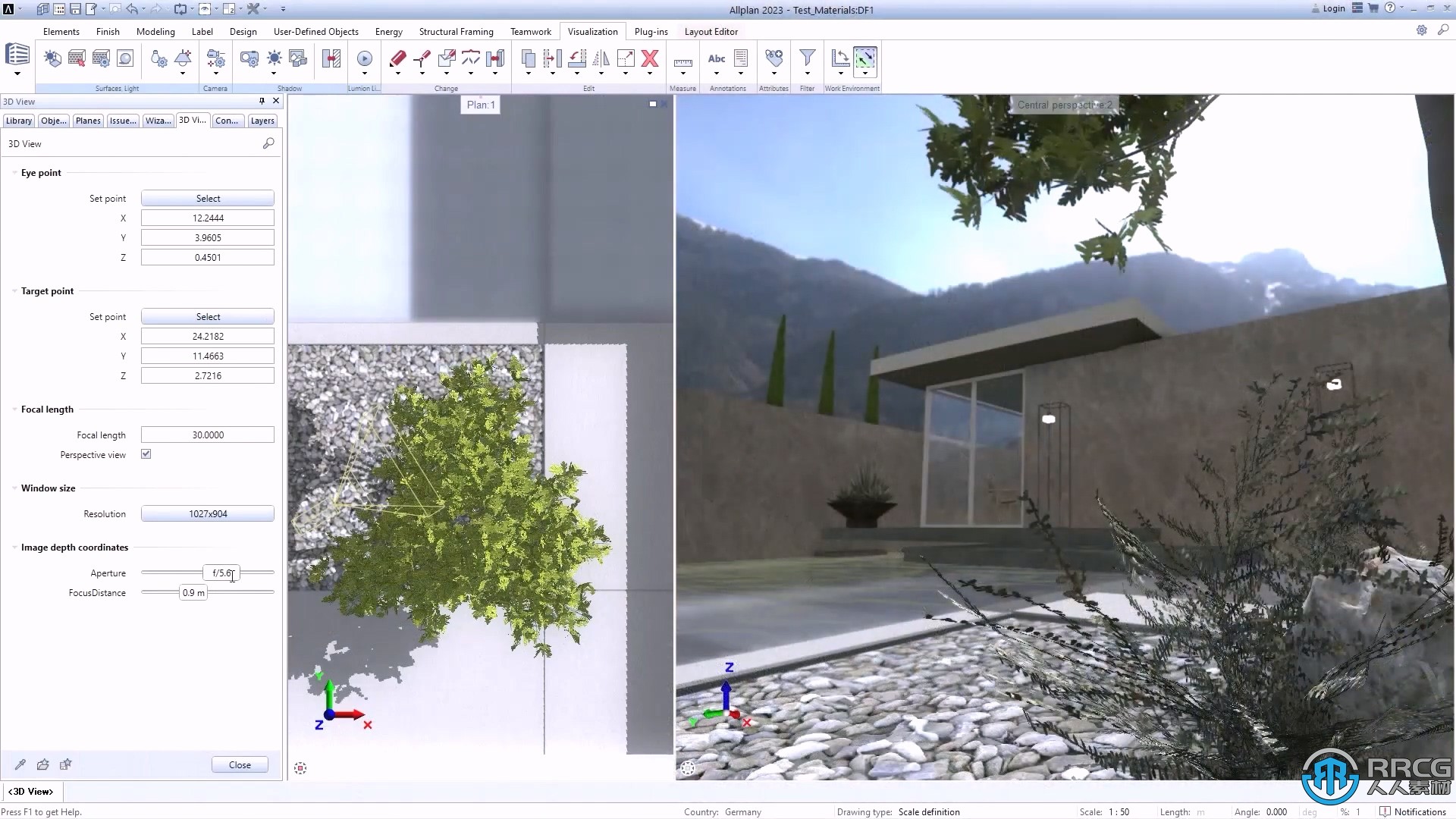Open the Visualization menu
The width and height of the screenshot is (1456, 819).
tap(592, 31)
